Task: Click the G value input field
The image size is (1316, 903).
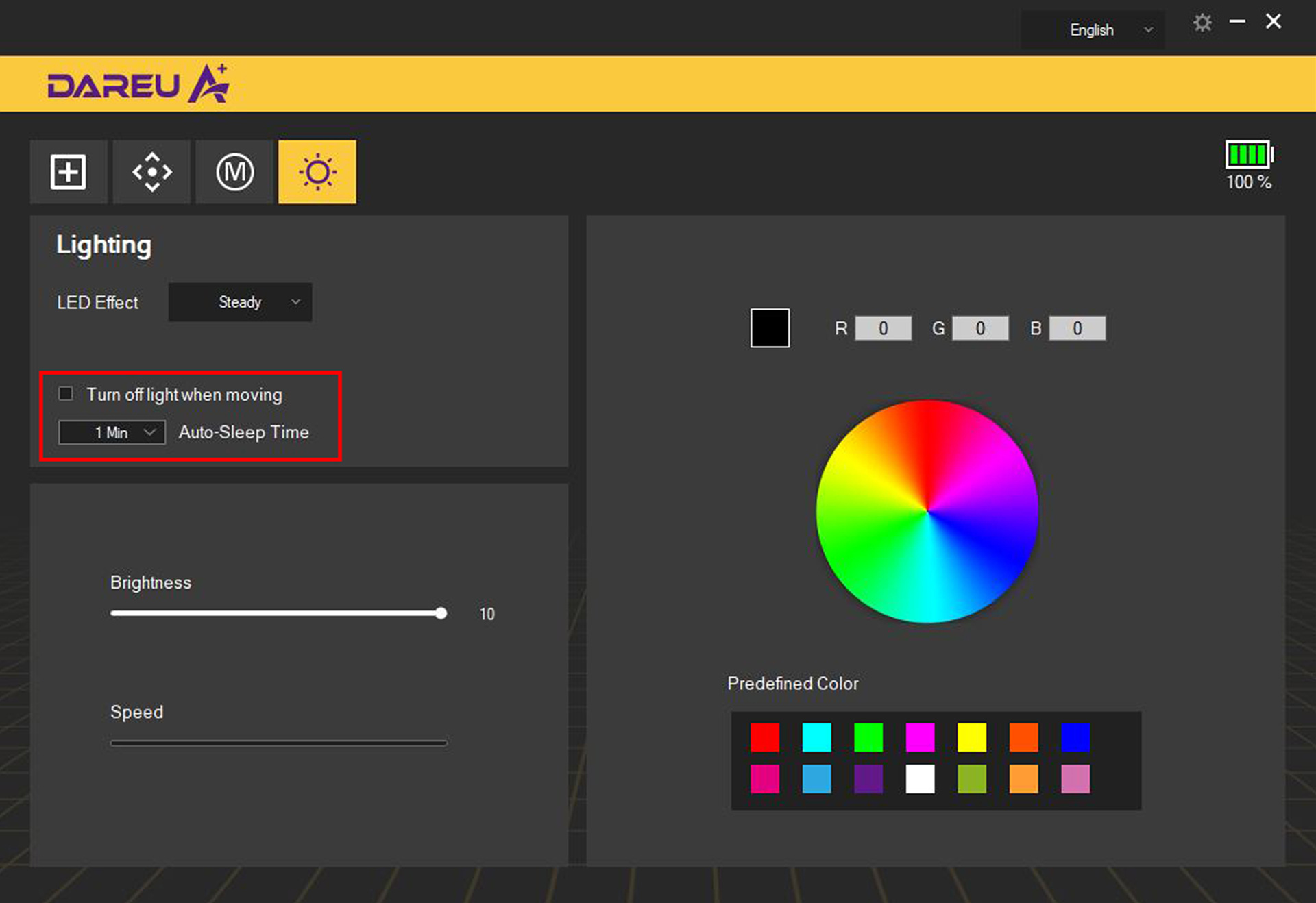Action: tap(980, 328)
